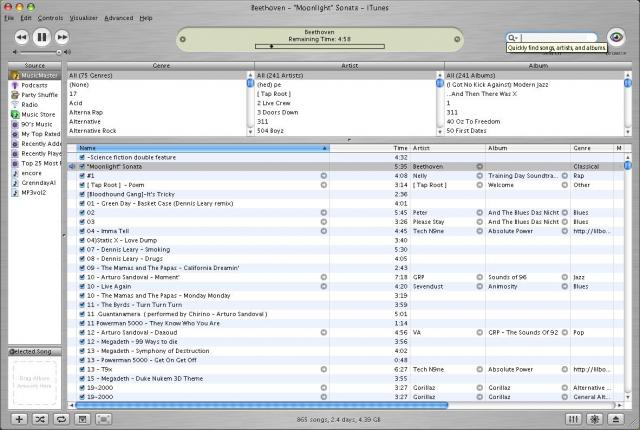The width and height of the screenshot is (640, 430).
Task: Open the MP3vol2 playlist
Action: 35,193
